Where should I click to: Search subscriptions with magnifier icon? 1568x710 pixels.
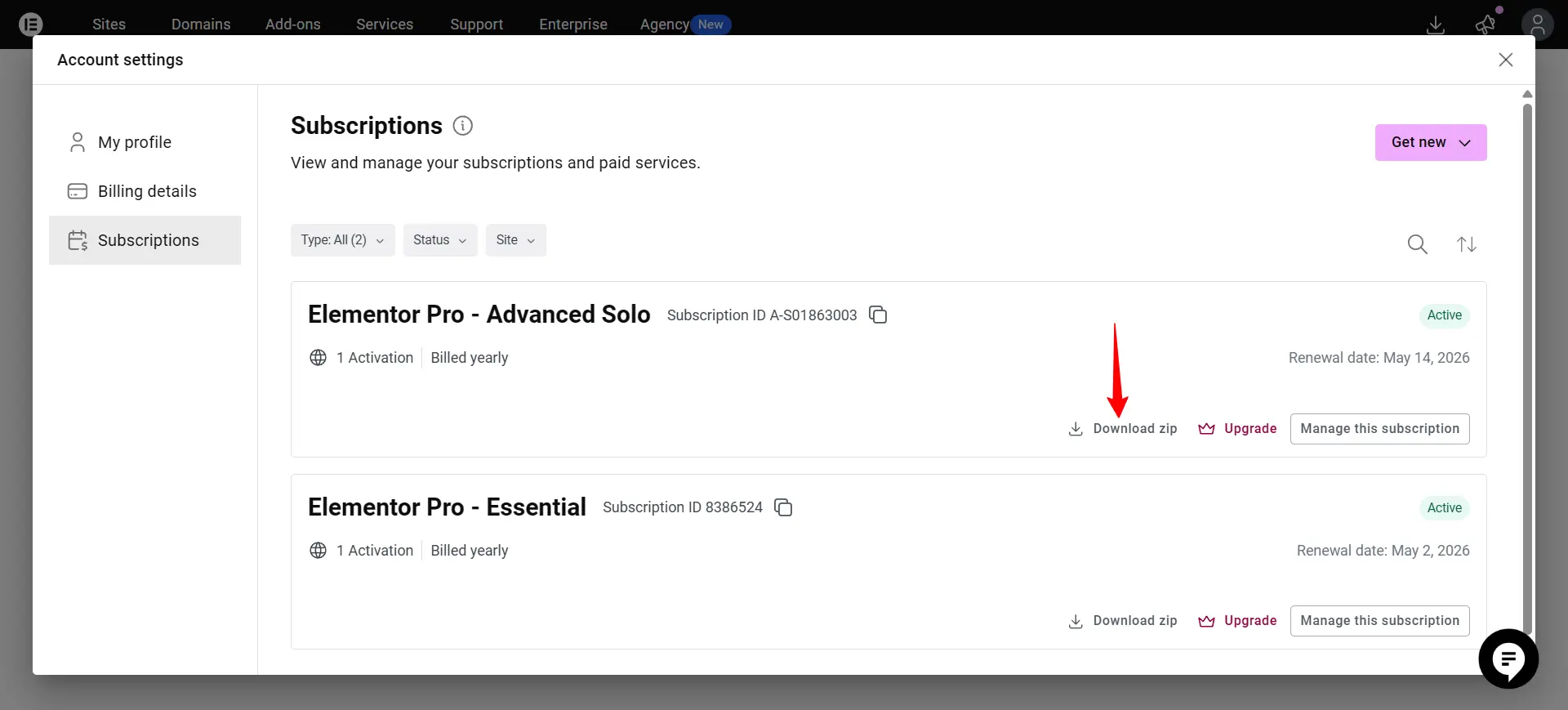(1418, 244)
